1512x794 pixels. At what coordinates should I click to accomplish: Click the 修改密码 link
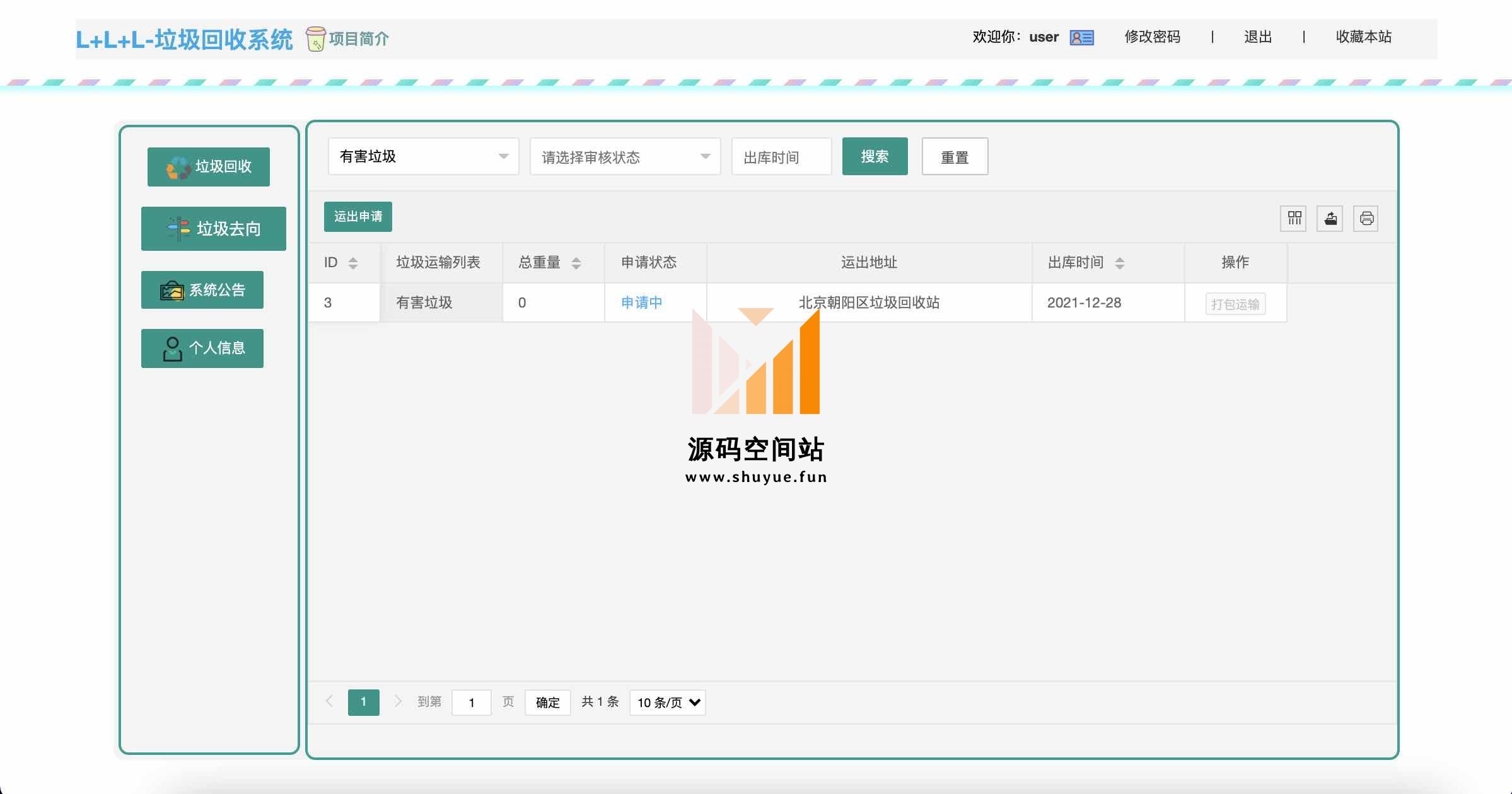(1153, 37)
